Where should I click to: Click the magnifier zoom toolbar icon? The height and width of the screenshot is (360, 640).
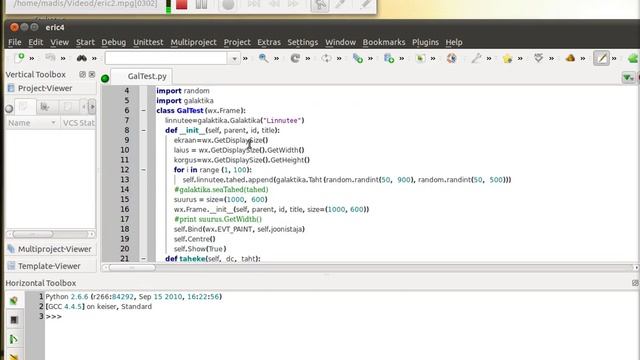coord(263,58)
